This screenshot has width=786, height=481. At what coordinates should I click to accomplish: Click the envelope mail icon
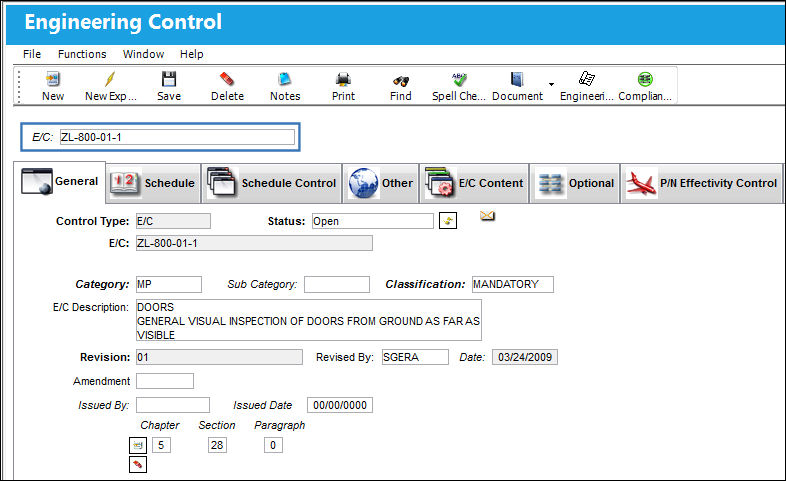pos(487,216)
